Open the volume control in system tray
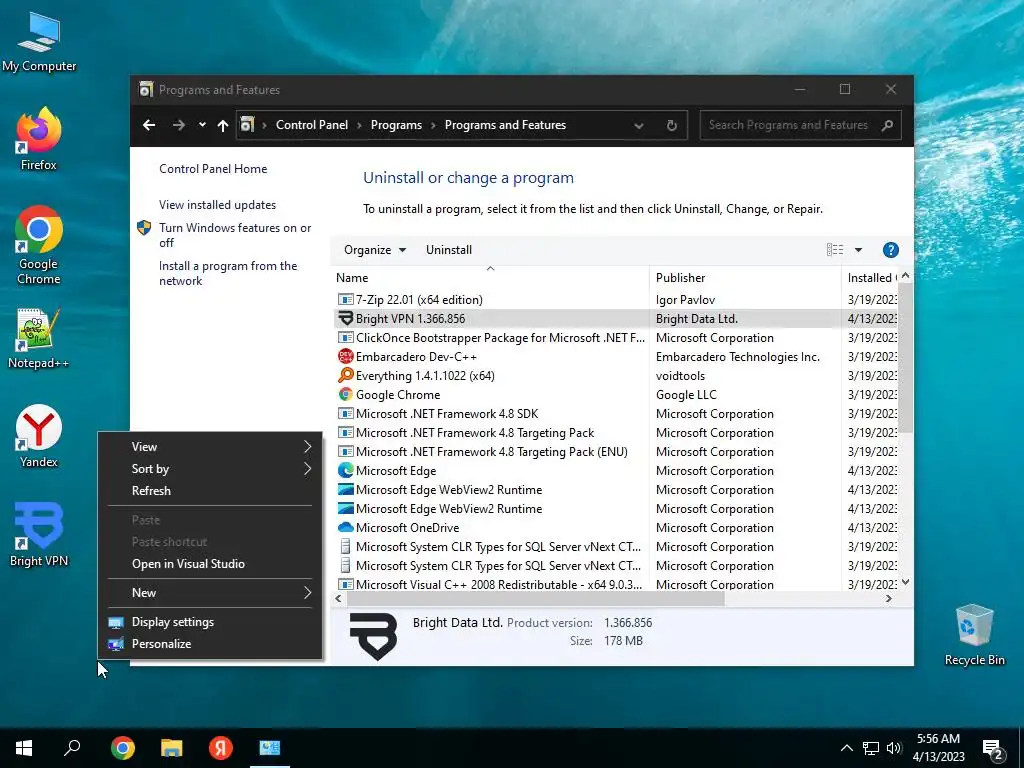1024x768 pixels. click(x=894, y=748)
